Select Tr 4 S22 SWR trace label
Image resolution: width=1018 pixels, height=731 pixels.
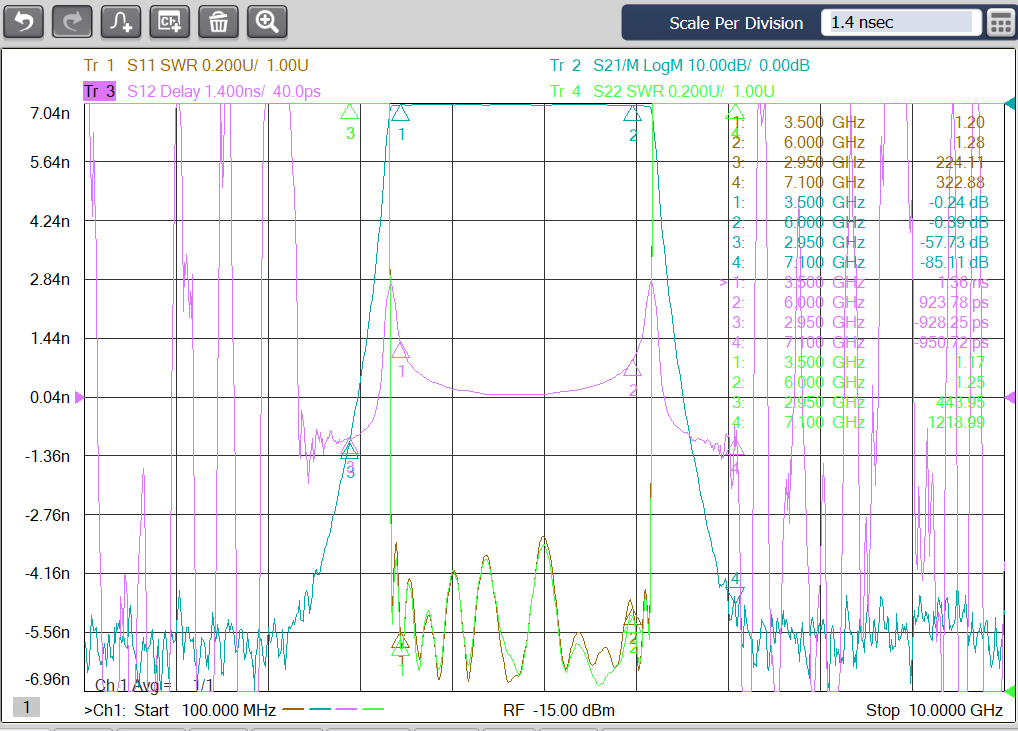(x=662, y=92)
